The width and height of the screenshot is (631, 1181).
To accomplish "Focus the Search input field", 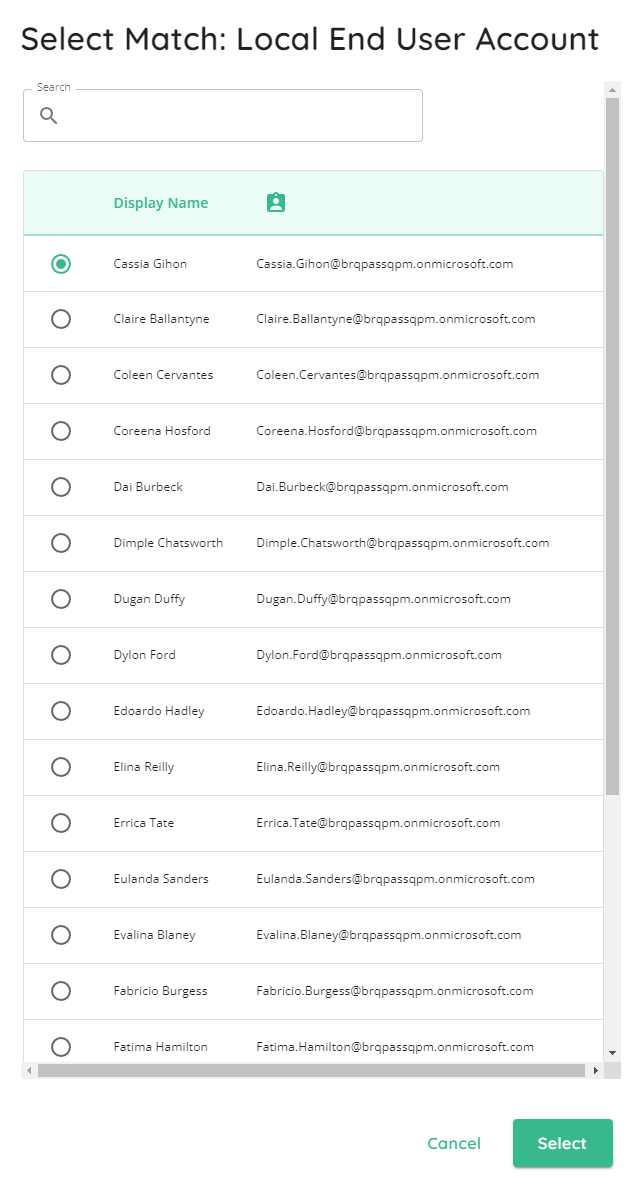I will point(223,116).
